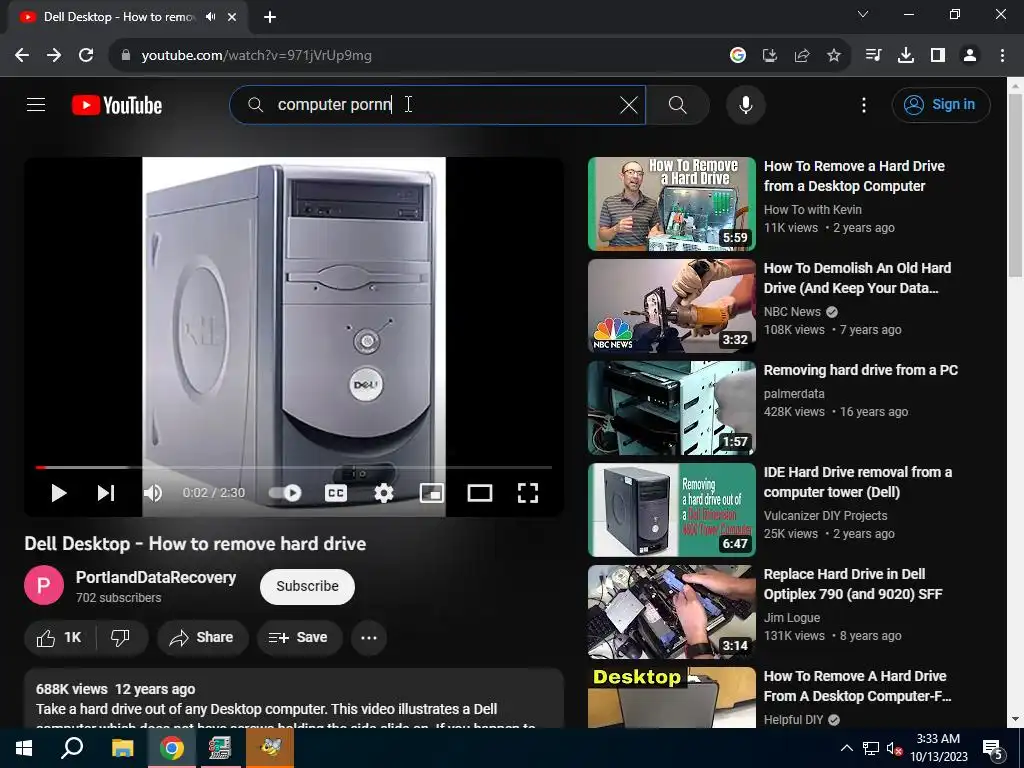This screenshot has height=768, width=1024.
Task: Go back in Chrome
Action: (22, 56)
